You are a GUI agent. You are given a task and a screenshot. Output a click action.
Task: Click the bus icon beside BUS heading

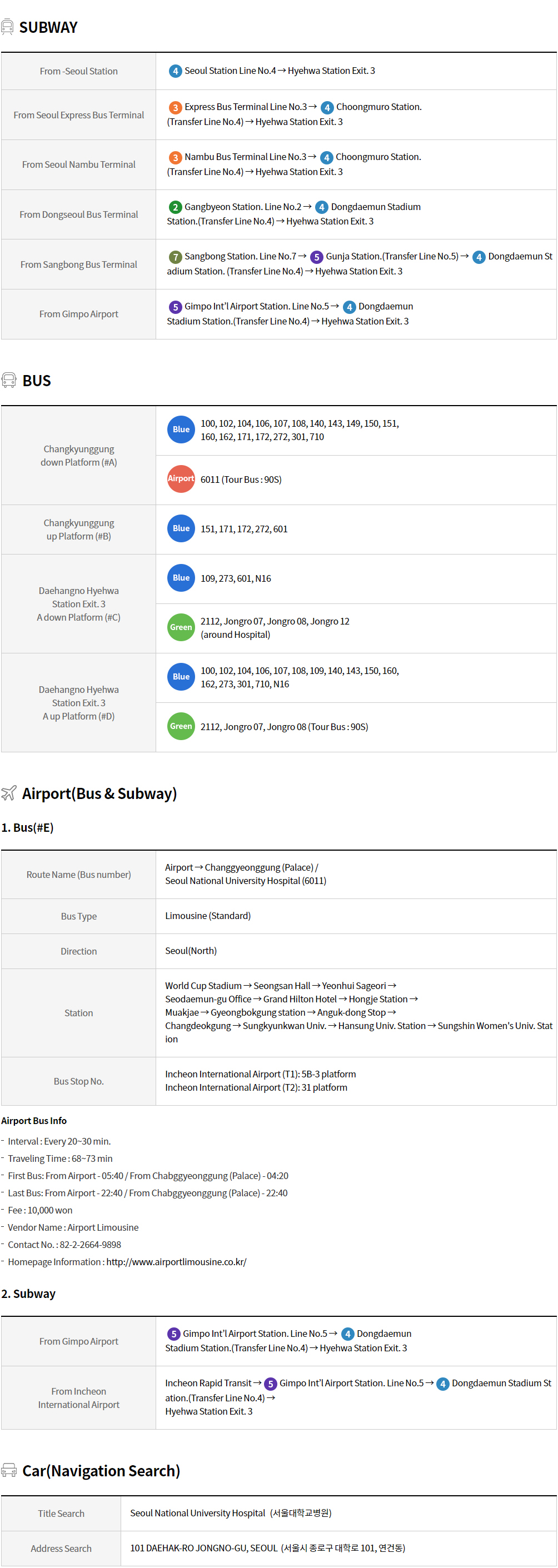[x=8, y=381]
